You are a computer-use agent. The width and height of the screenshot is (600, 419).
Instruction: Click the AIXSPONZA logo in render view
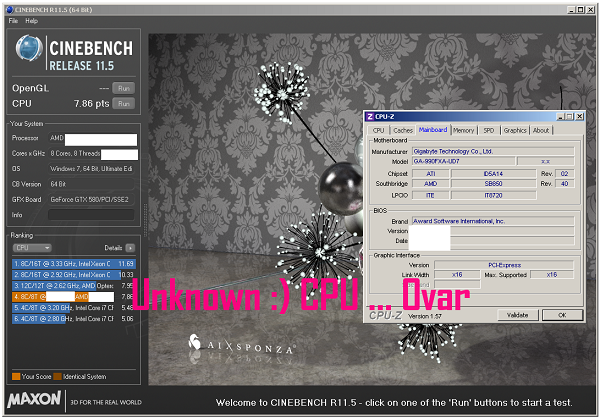point(242,344)
